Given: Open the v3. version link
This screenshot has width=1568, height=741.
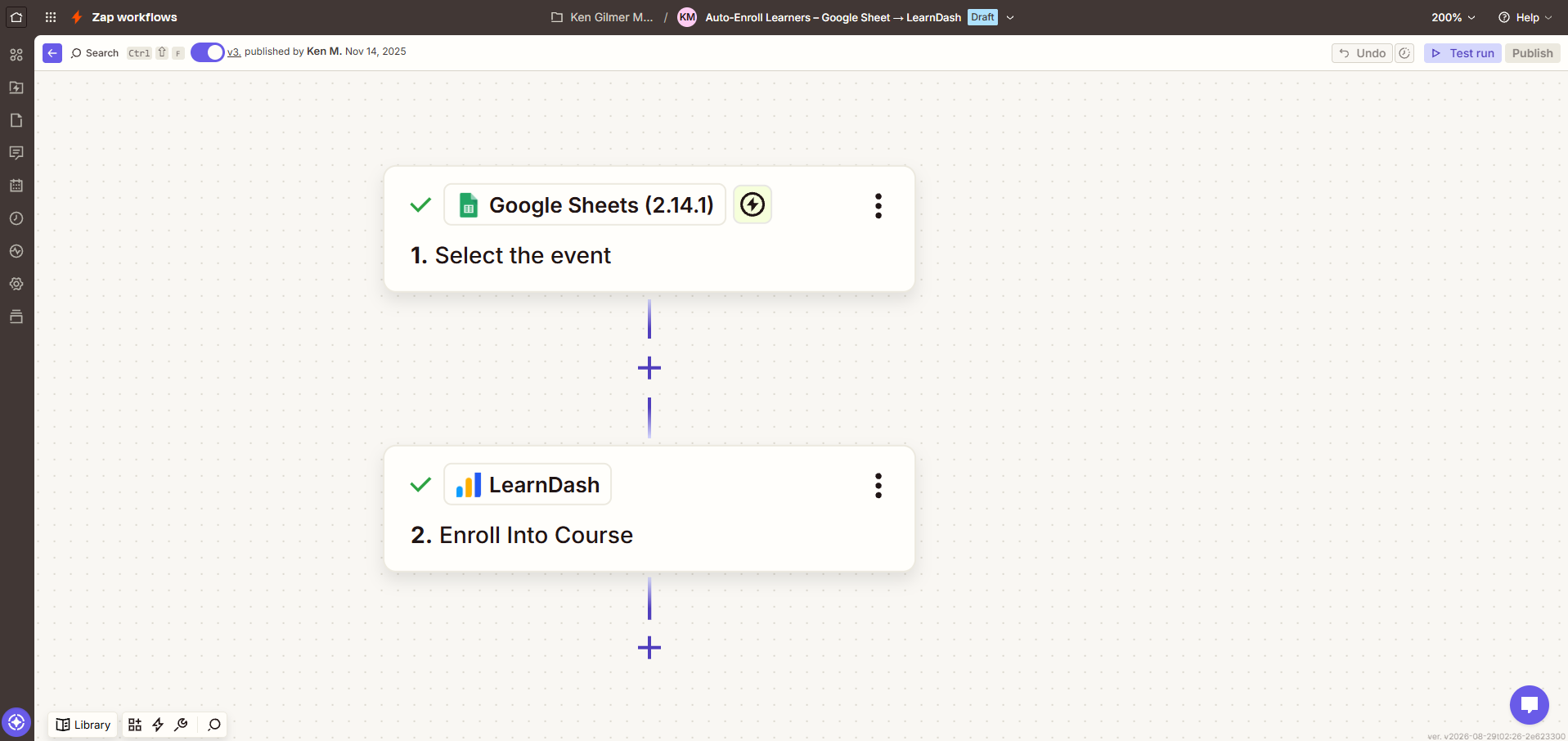Looking at the screenshot, I should click(234, 52).
